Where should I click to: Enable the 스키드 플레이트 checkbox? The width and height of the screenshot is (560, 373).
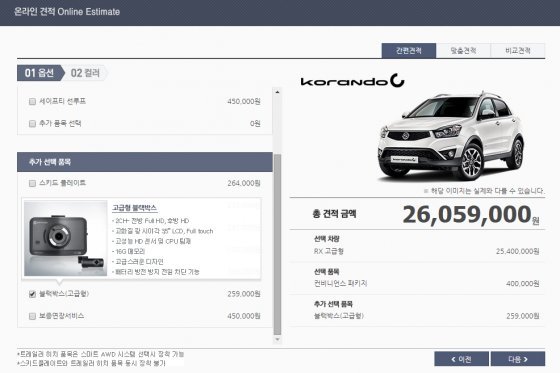(x=32, y=183)
